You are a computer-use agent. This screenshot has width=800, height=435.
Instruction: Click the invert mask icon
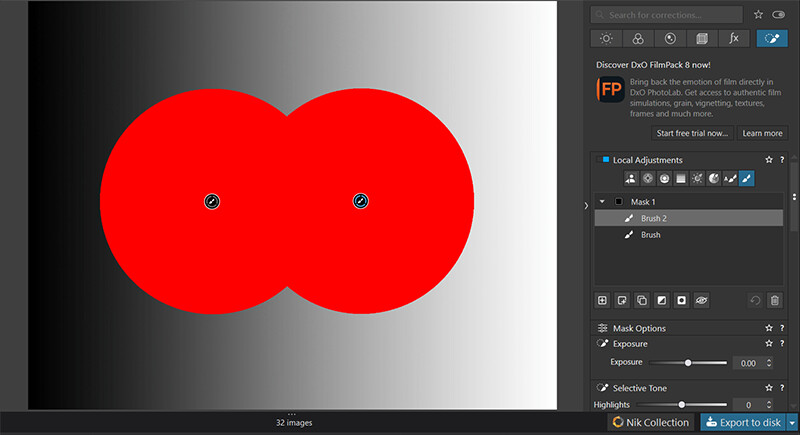click(x=662, y=300)
